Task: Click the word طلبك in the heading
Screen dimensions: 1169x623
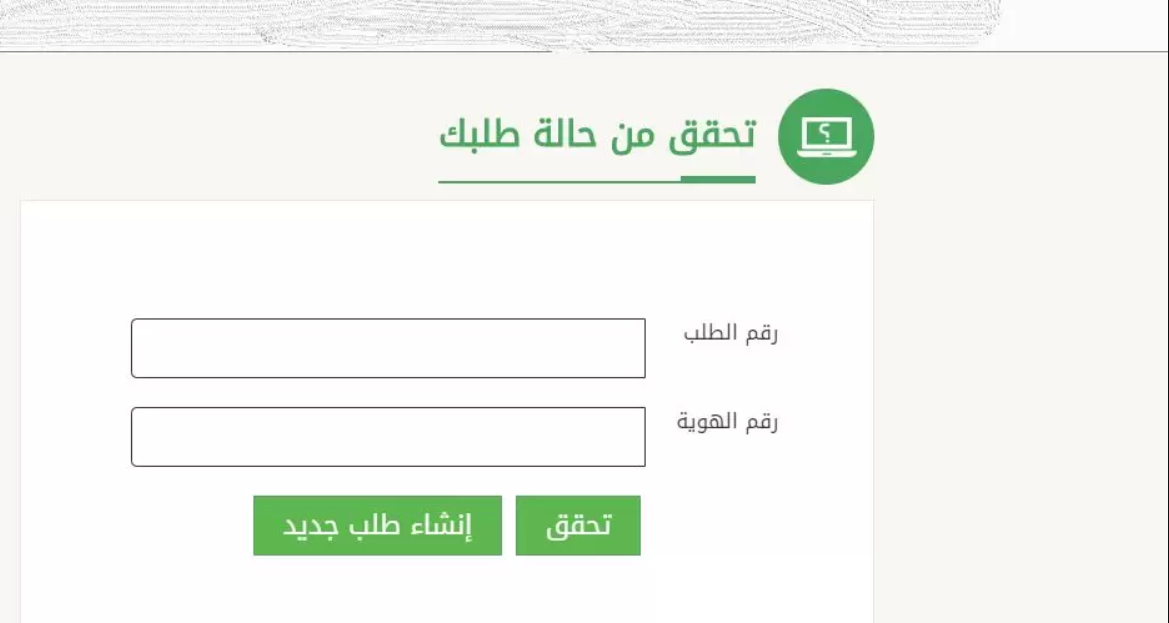Action: pyautogui.click(x=480, y=134)
